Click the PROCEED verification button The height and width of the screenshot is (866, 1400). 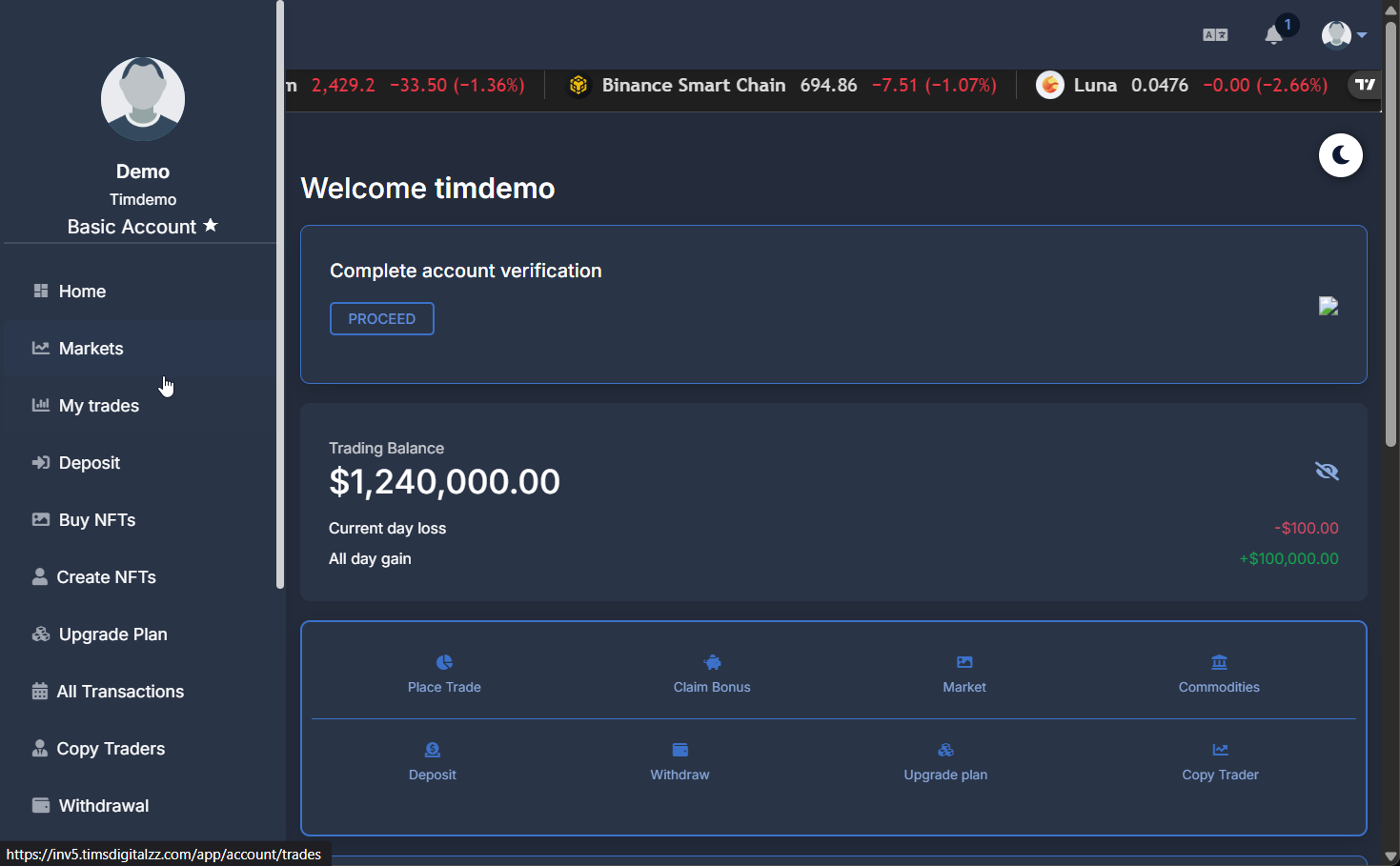pyautogui.click(x=382, y=319)
